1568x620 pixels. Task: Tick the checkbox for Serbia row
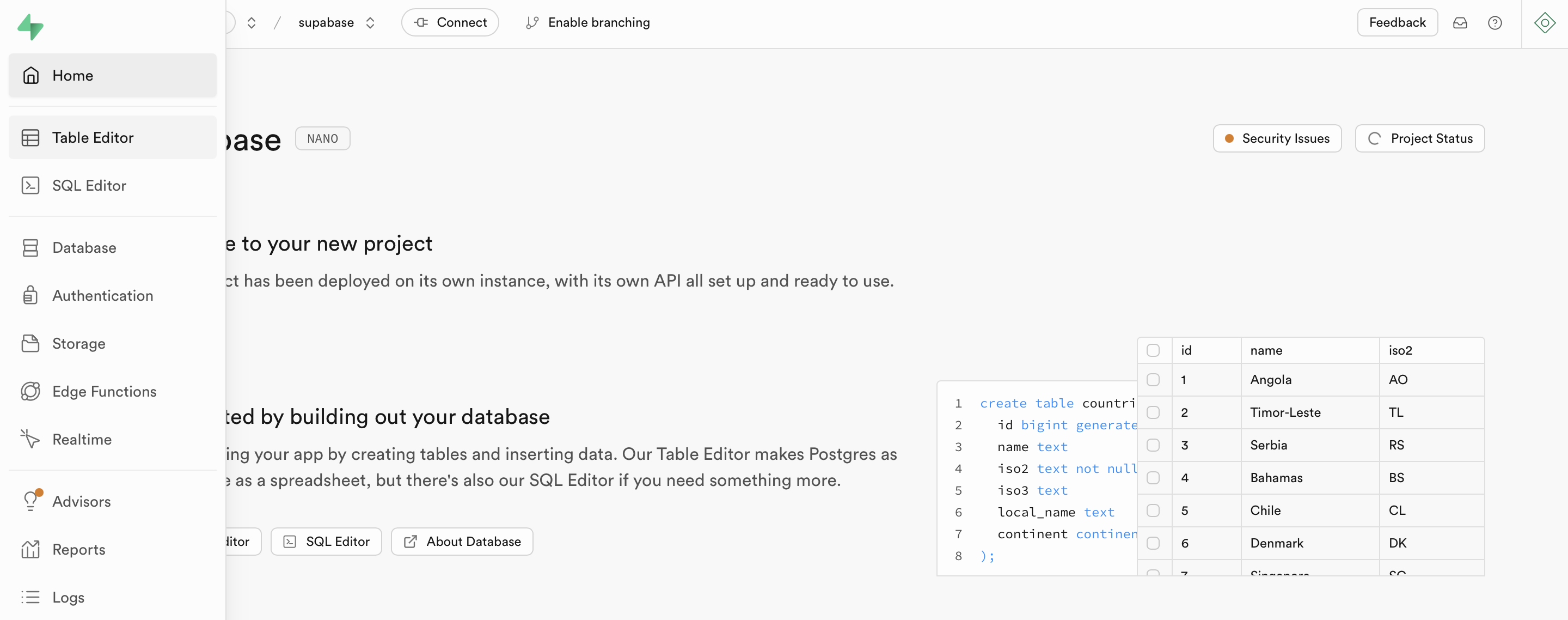(x=1153, y=445)
